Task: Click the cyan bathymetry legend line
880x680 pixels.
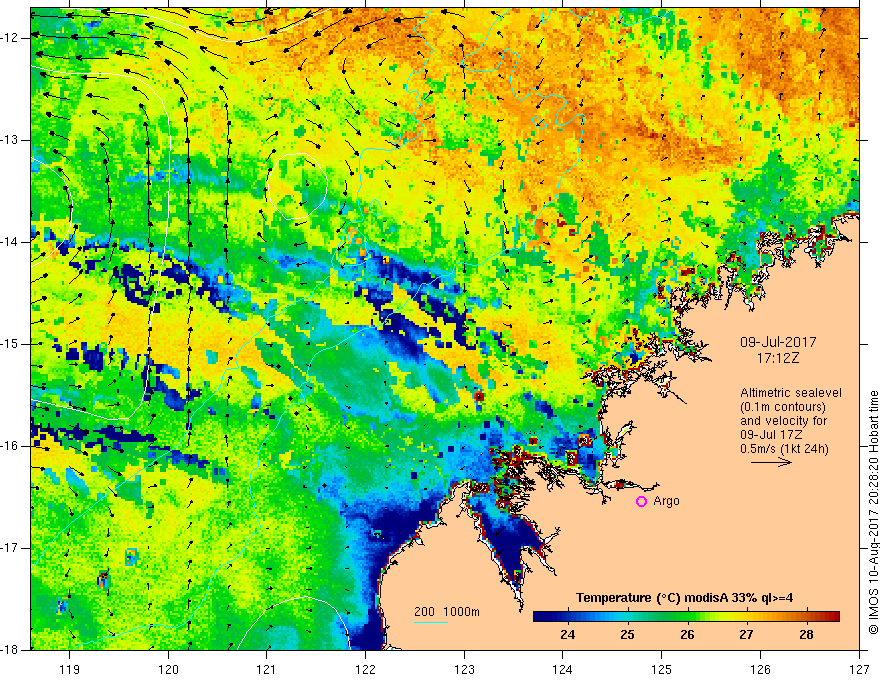Action: [430, 622]
